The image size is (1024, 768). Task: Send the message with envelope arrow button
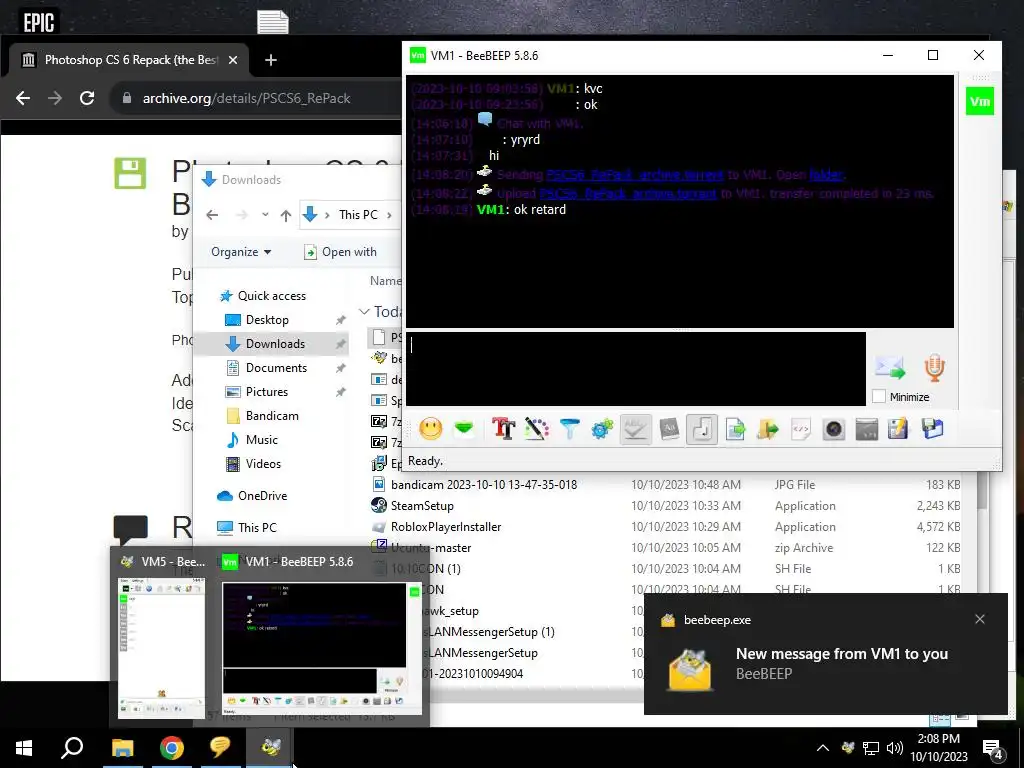(890, 368)
